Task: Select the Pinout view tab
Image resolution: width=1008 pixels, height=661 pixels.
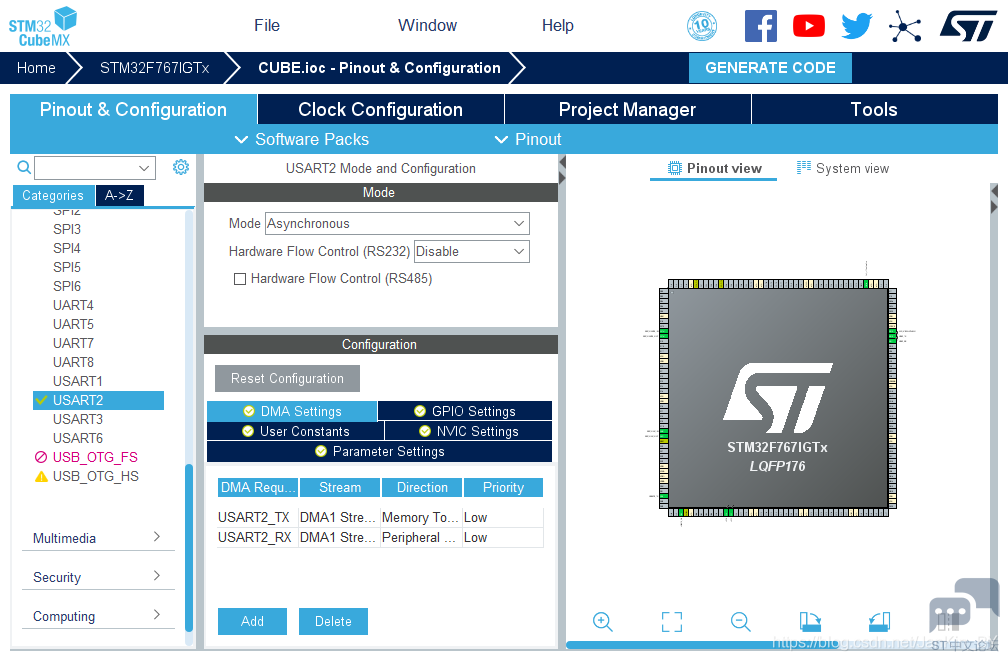Action: click(714, 168)
